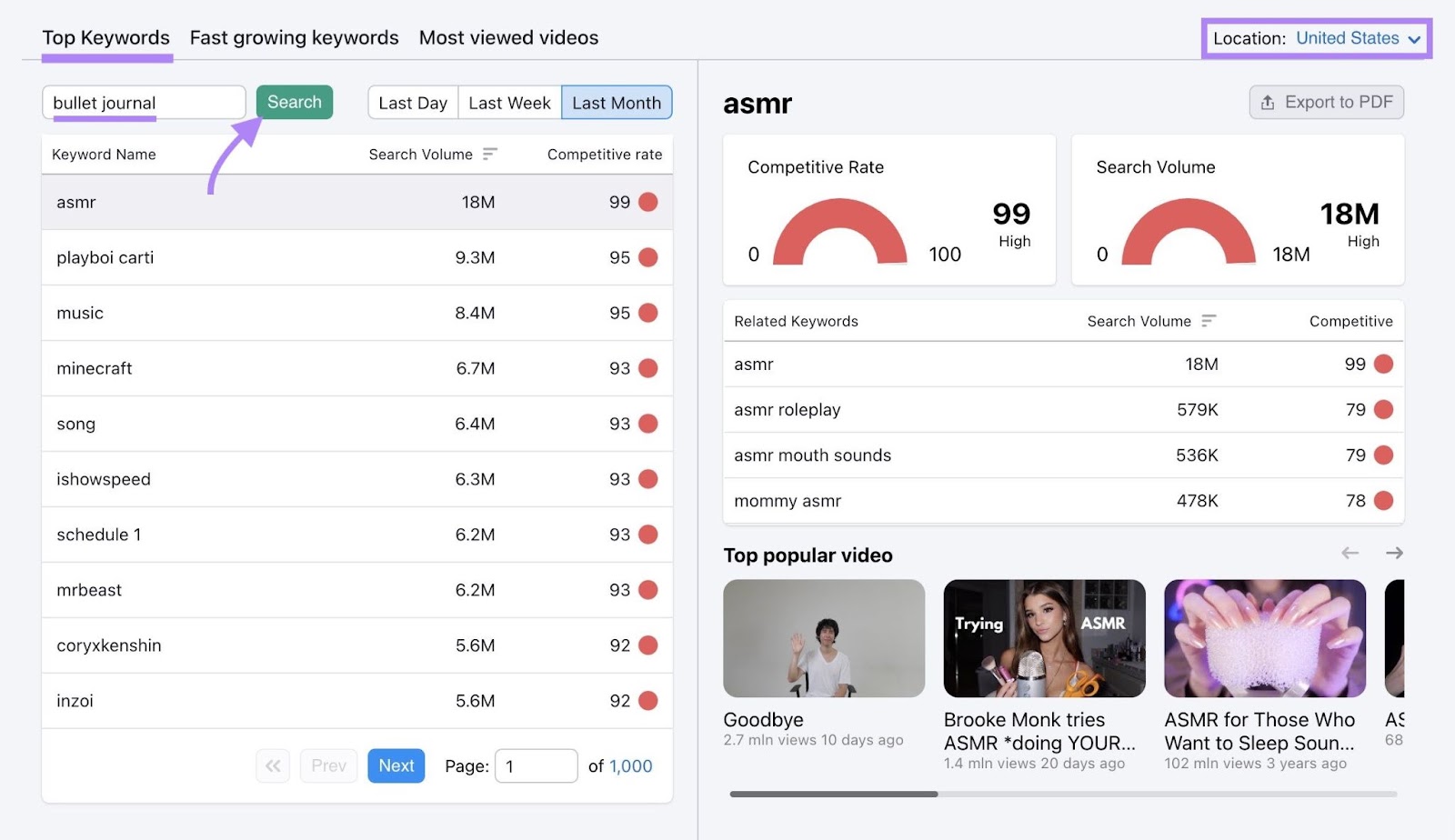Click the green Search button
Viewport: 1455px width, 840px height.
pos(294,102)
